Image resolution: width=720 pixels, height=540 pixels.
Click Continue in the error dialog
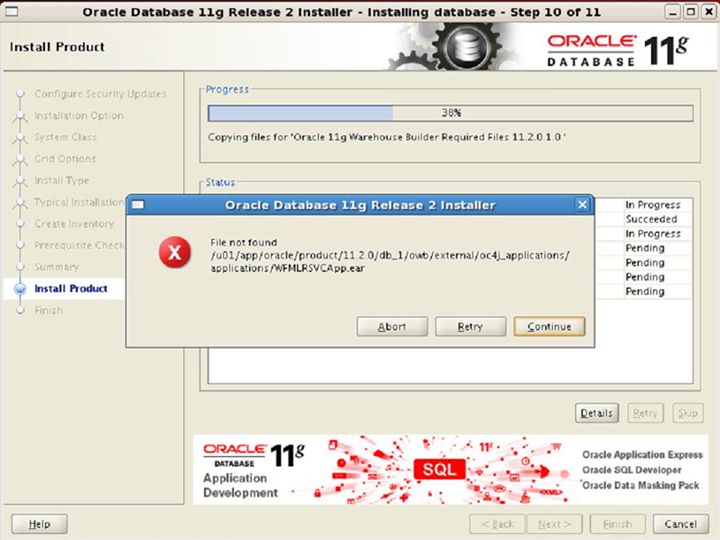click(x=549, y=326)
